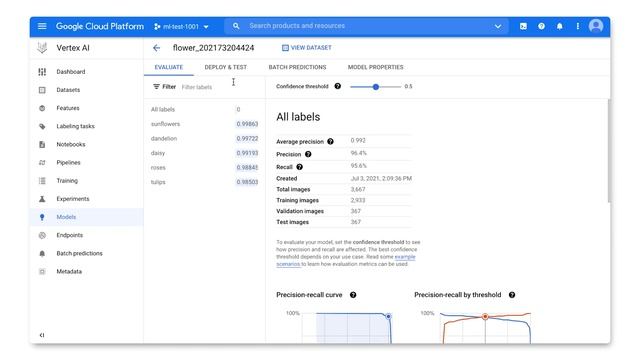Viewport: 640px width, 360px height.
Task: Go back using the back arrow
Action: (156, 48)
